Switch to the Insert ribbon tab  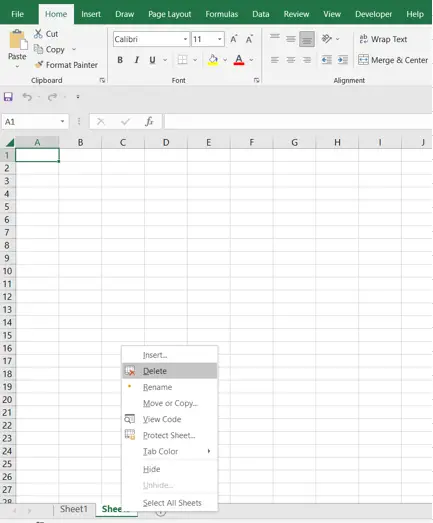(x=91, y=14)
